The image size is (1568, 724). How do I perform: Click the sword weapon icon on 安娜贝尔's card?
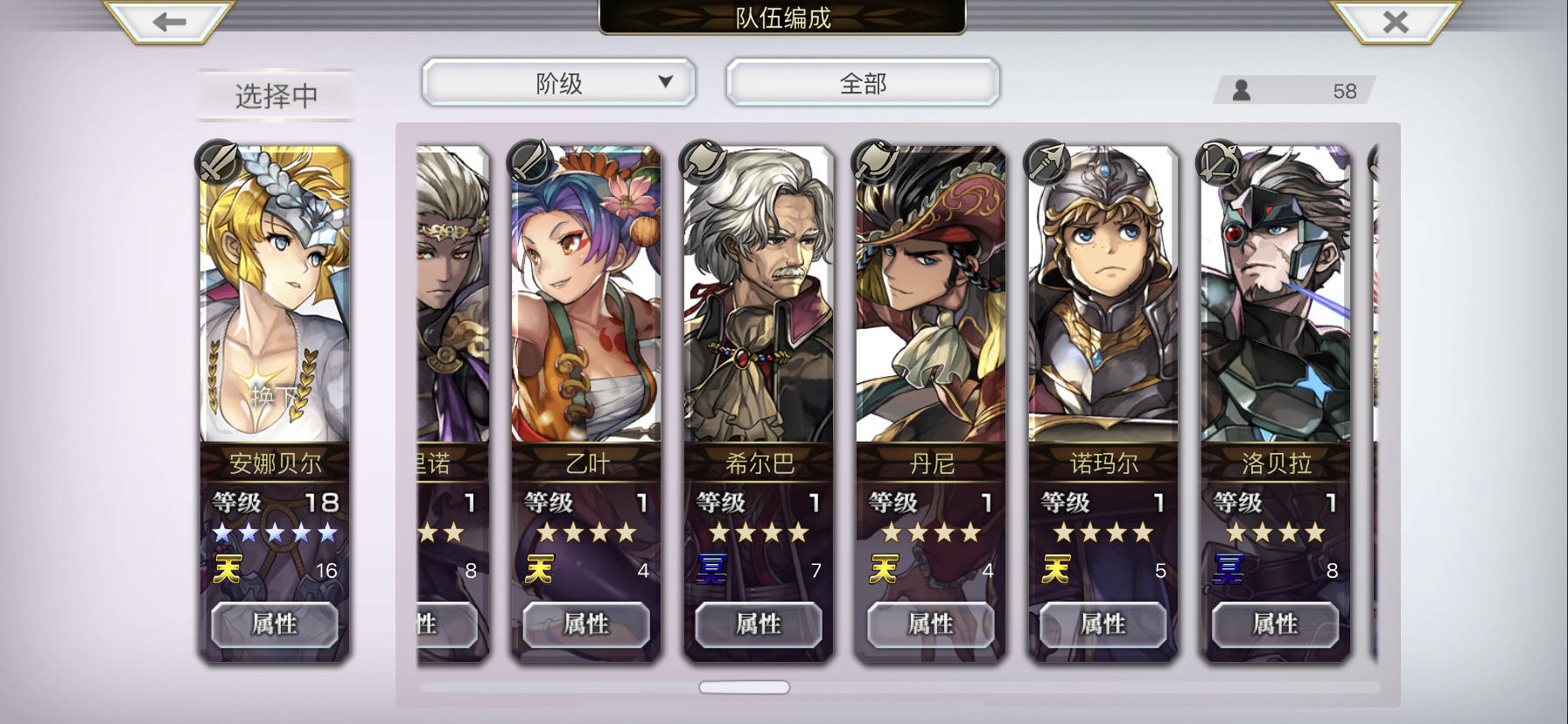(x=219, y=162)
